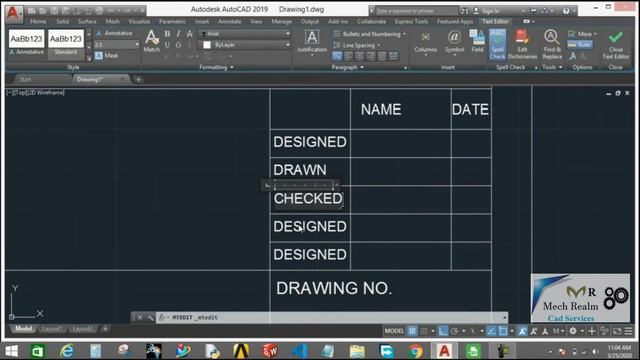Open the Home ribbon tab
640x360 pixels.
[x=38, y=21]
